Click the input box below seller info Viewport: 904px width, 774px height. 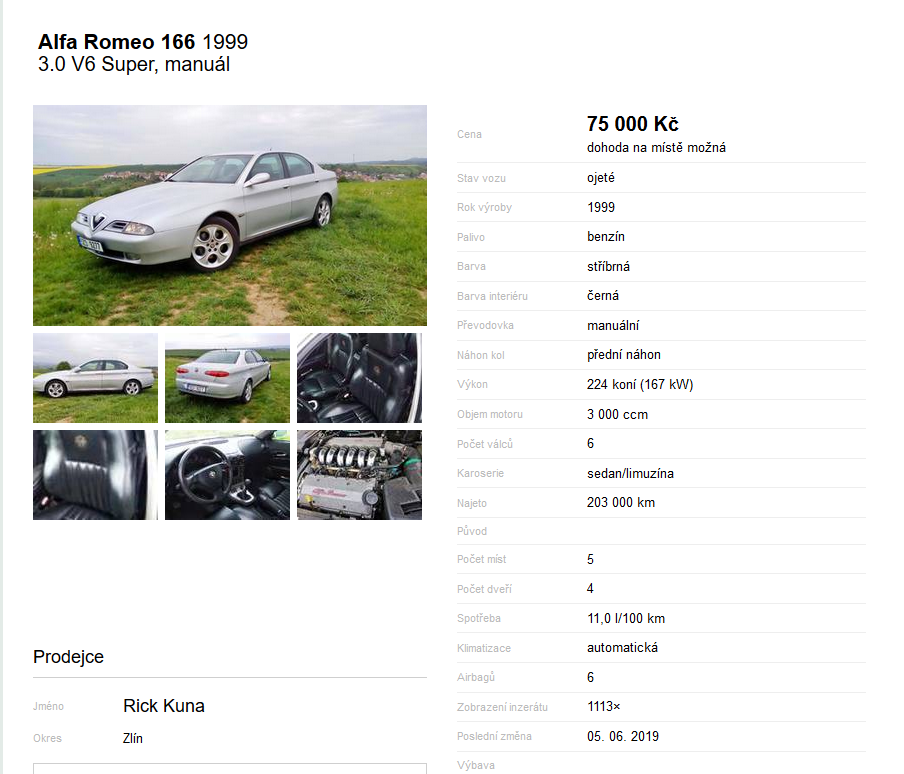coord(229,769)
